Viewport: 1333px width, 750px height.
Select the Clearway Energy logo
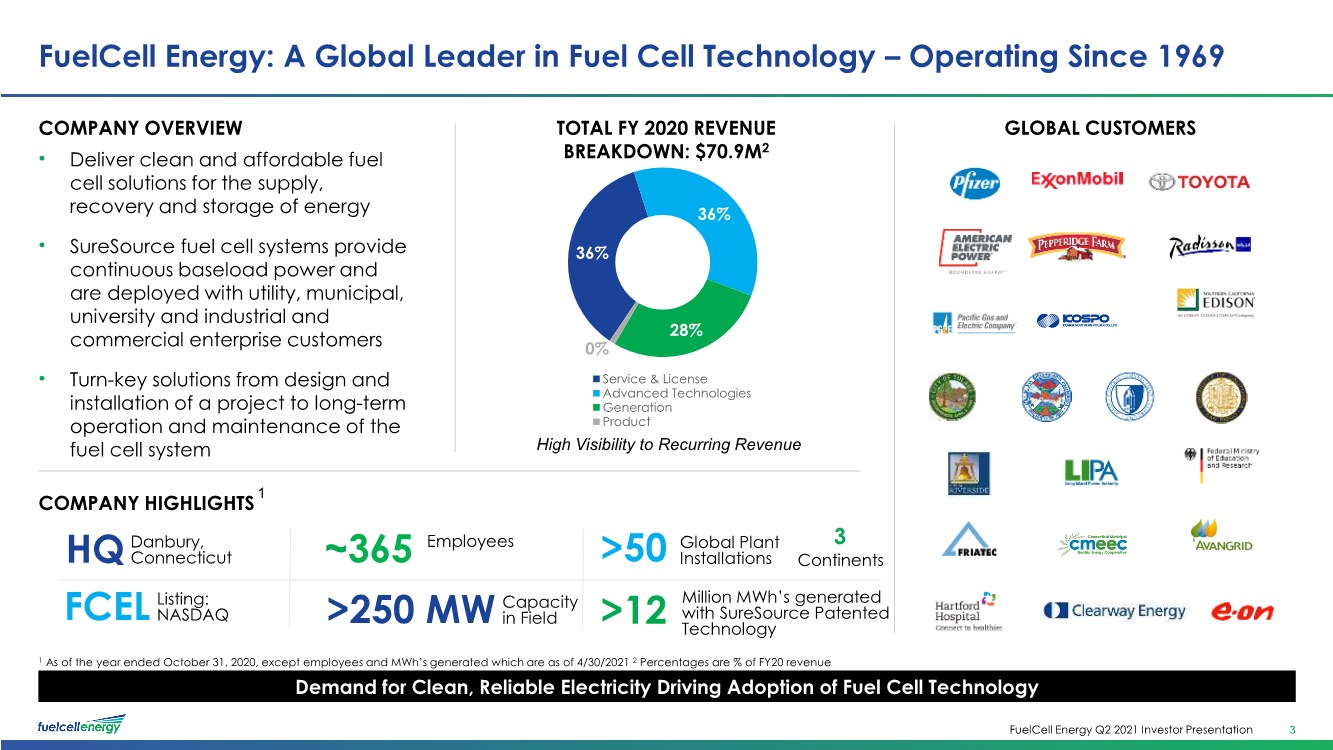coord(1114,610)
